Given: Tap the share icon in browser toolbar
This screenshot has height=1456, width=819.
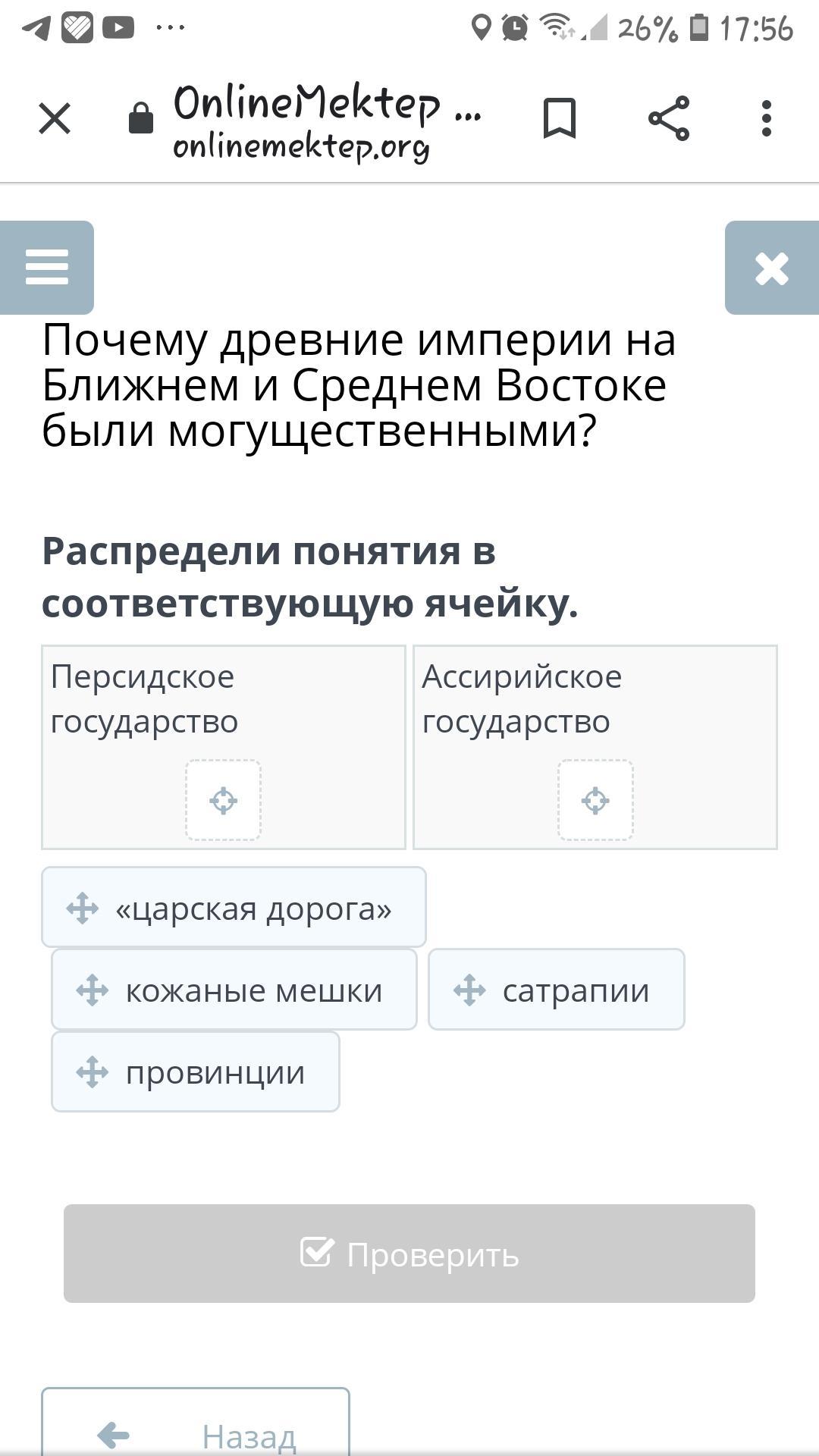Looking at the screenshot, I should coord(669,119).
